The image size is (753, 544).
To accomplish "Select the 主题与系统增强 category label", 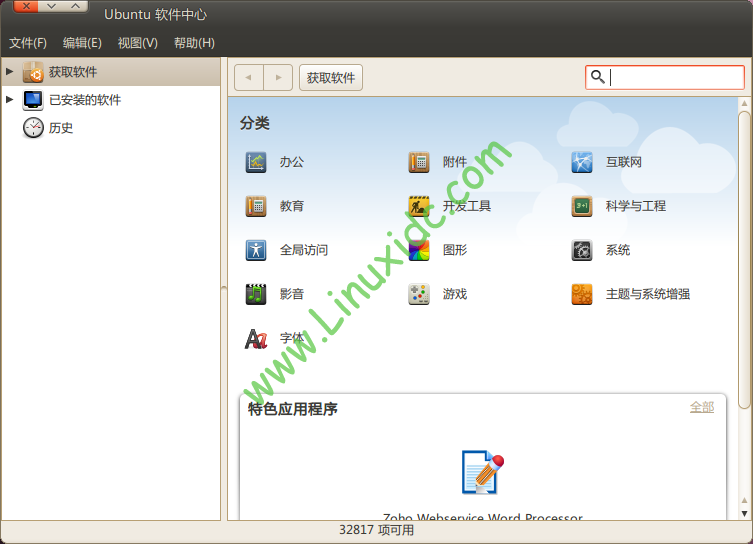I will (648, 294).
